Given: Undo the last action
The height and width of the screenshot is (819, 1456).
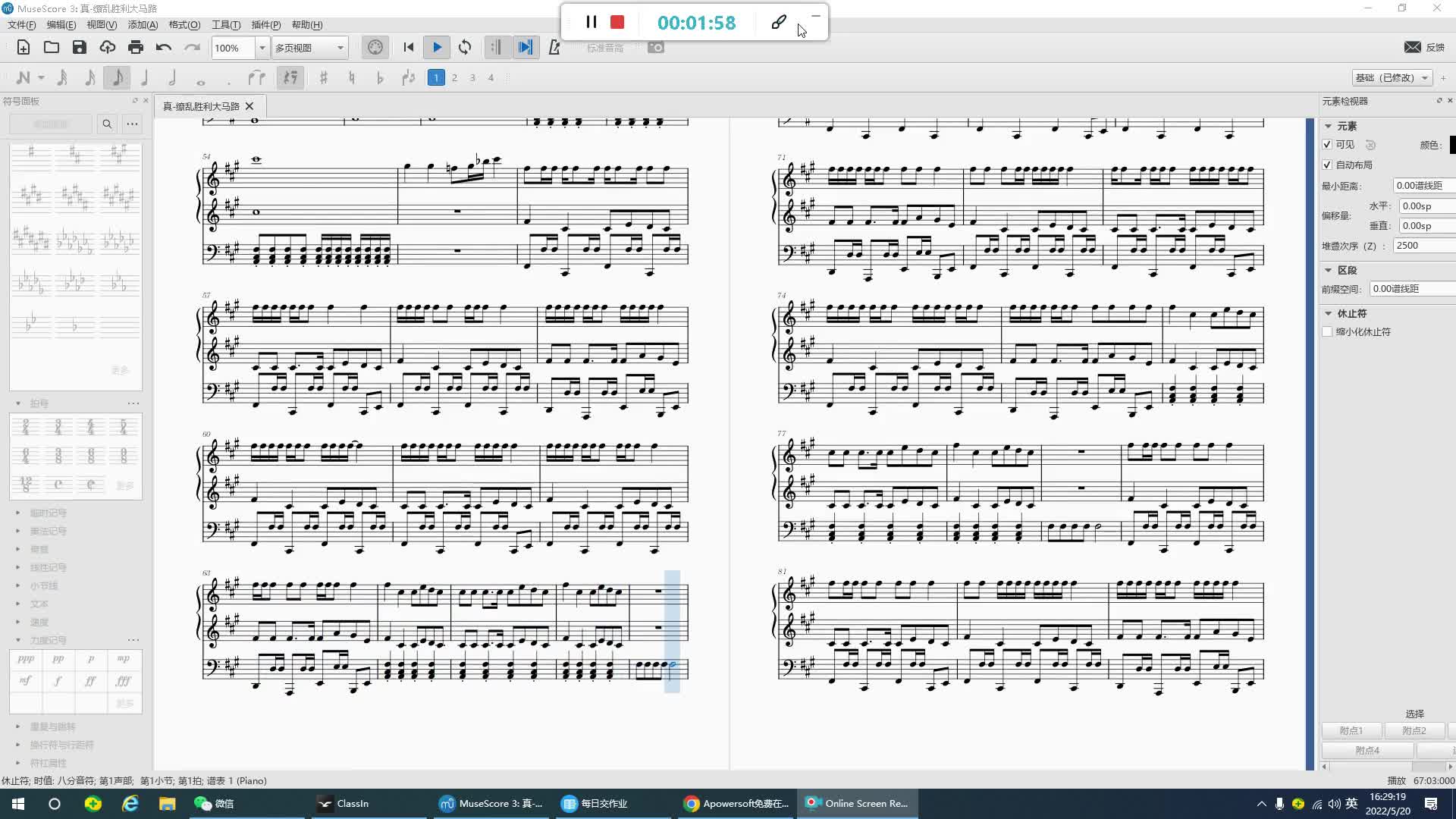Looking at the screenshot, I should [164, 47].
